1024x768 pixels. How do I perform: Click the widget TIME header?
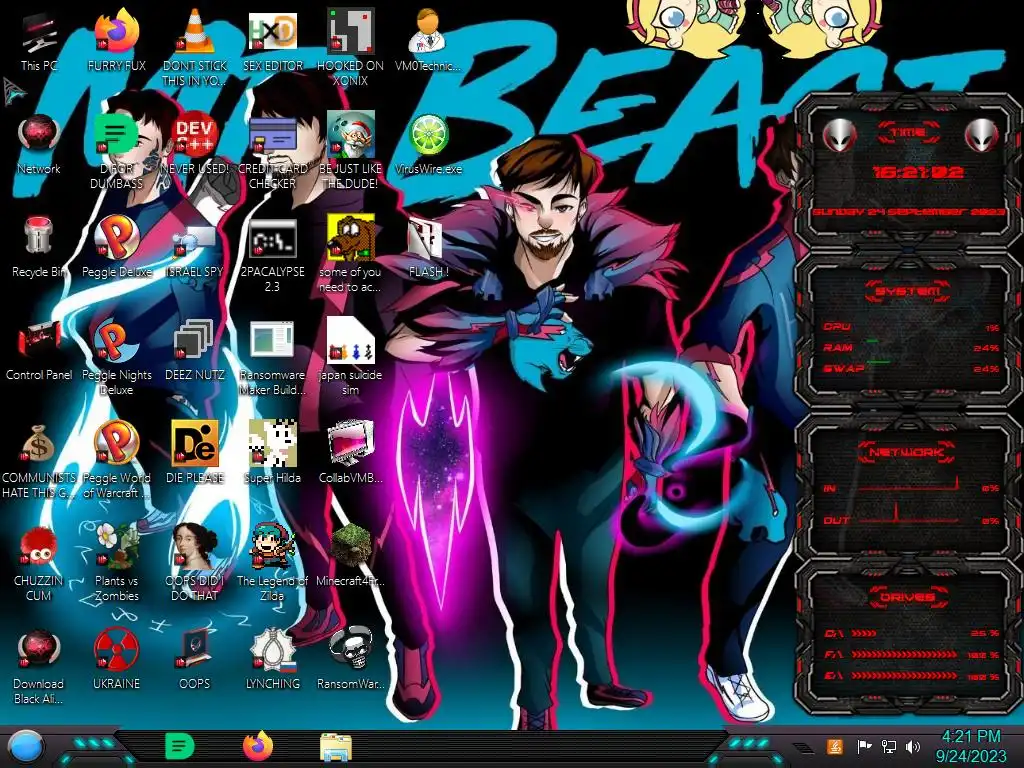click(x=908, y=133)
